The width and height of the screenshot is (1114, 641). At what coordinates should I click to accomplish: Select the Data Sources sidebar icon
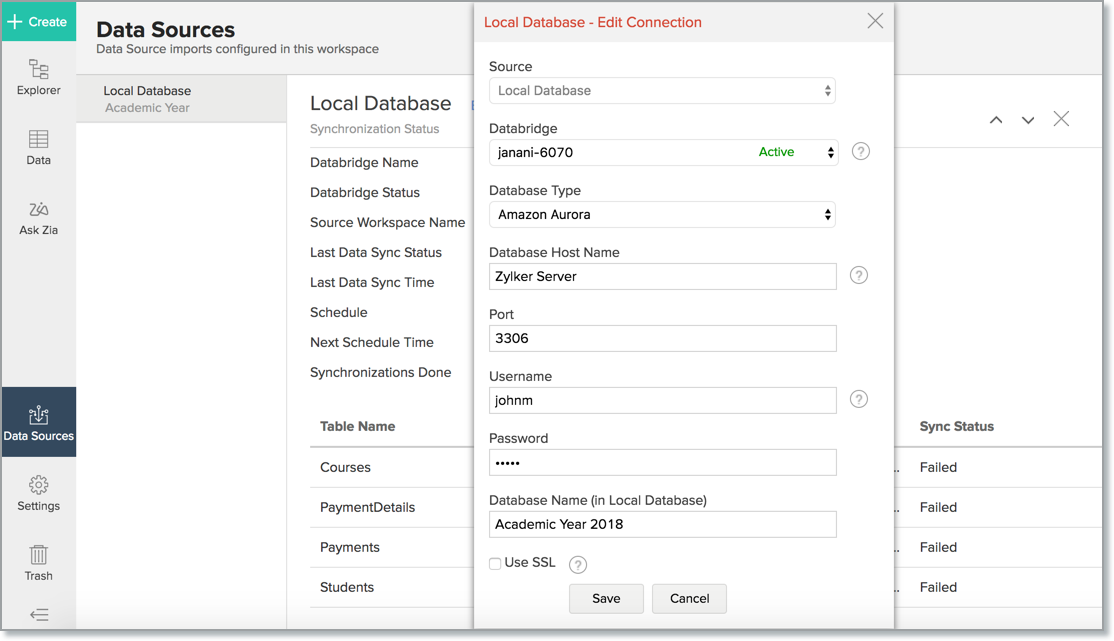coord(38,422)
